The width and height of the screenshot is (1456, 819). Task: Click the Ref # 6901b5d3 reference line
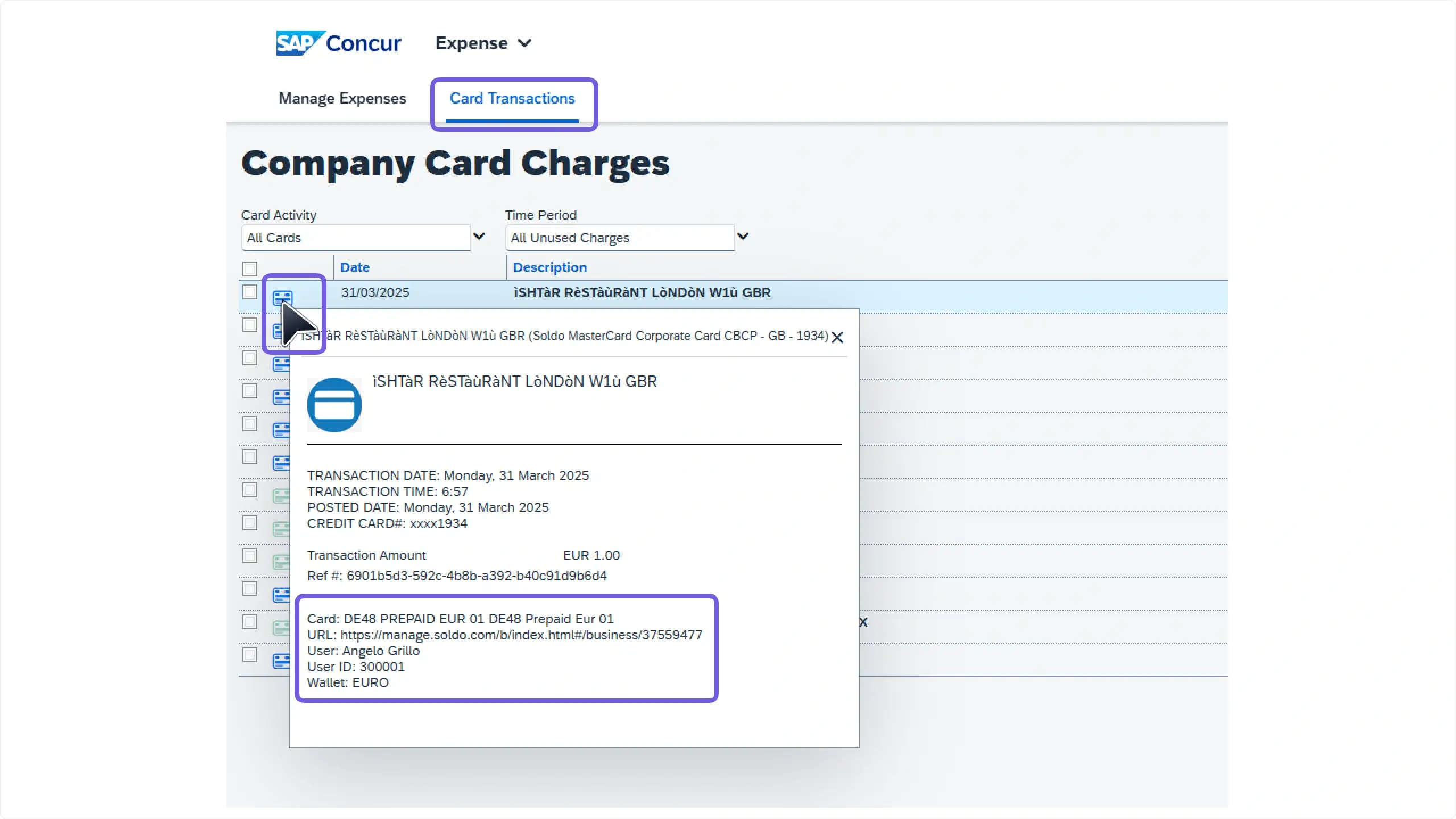pos(457,576)
